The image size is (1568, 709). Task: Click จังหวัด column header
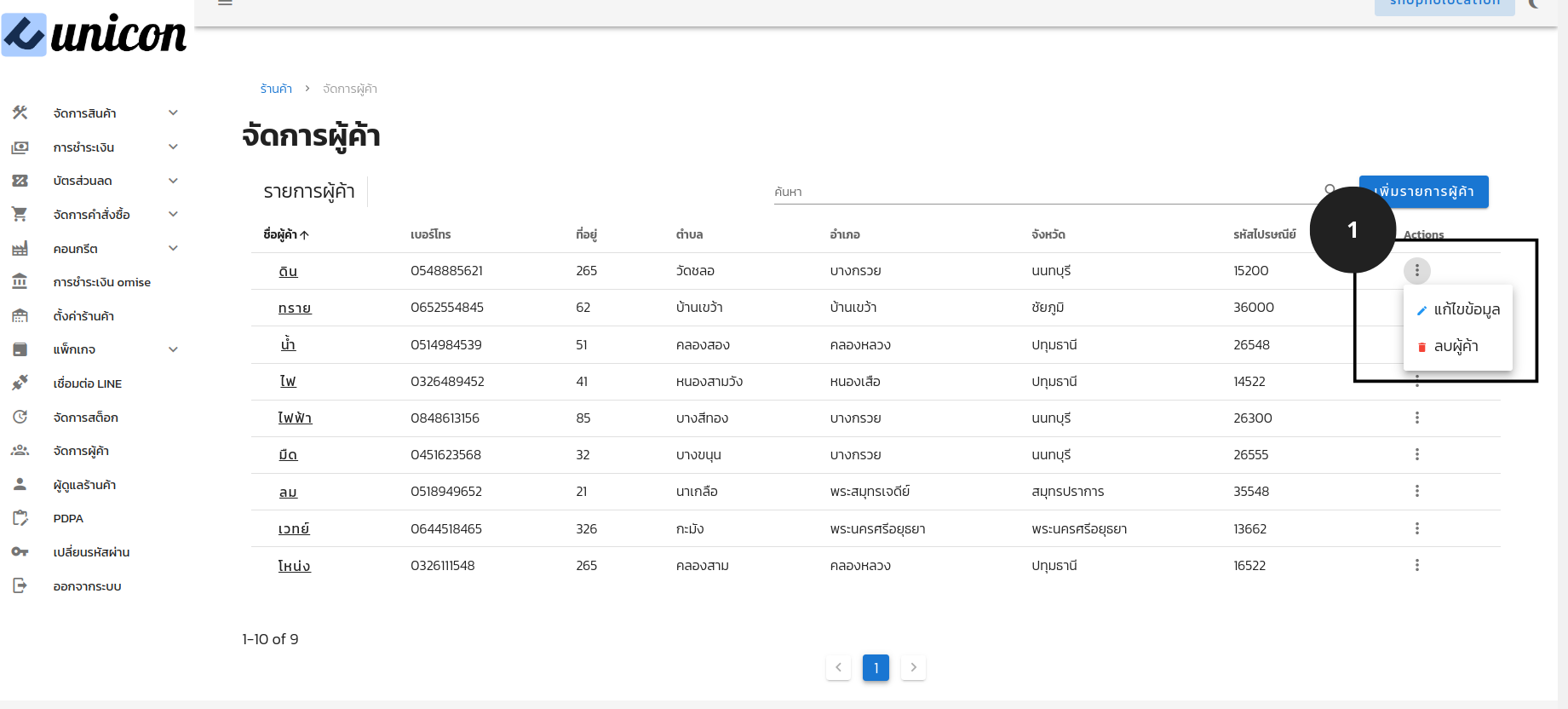(1048, 234)
